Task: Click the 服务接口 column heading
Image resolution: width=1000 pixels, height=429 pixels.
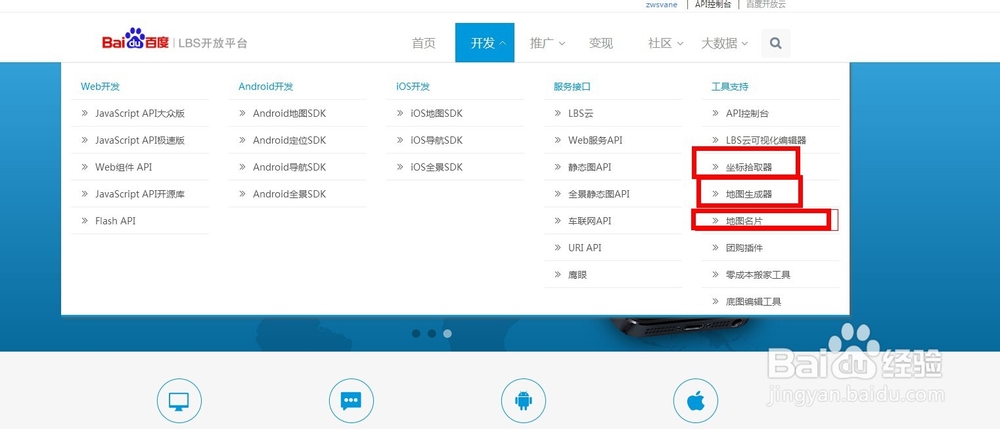Action: [x=572, y=87]
